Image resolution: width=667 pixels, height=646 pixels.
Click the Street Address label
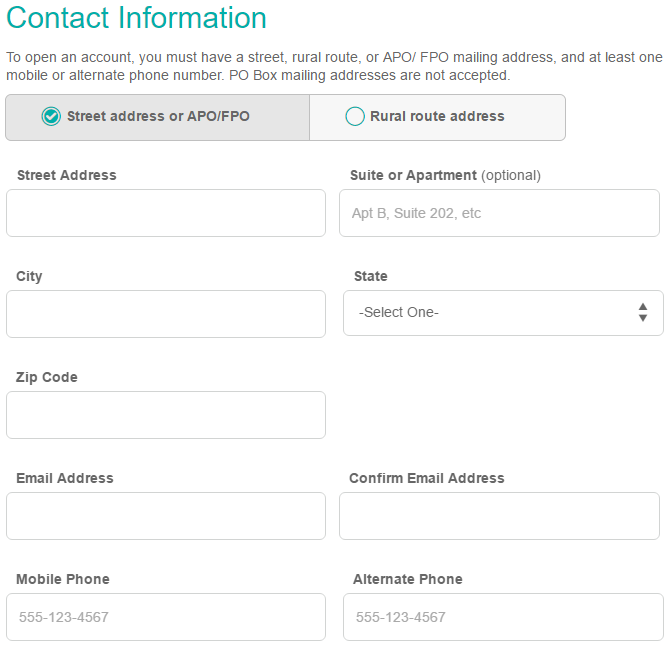tap(67, 175)
